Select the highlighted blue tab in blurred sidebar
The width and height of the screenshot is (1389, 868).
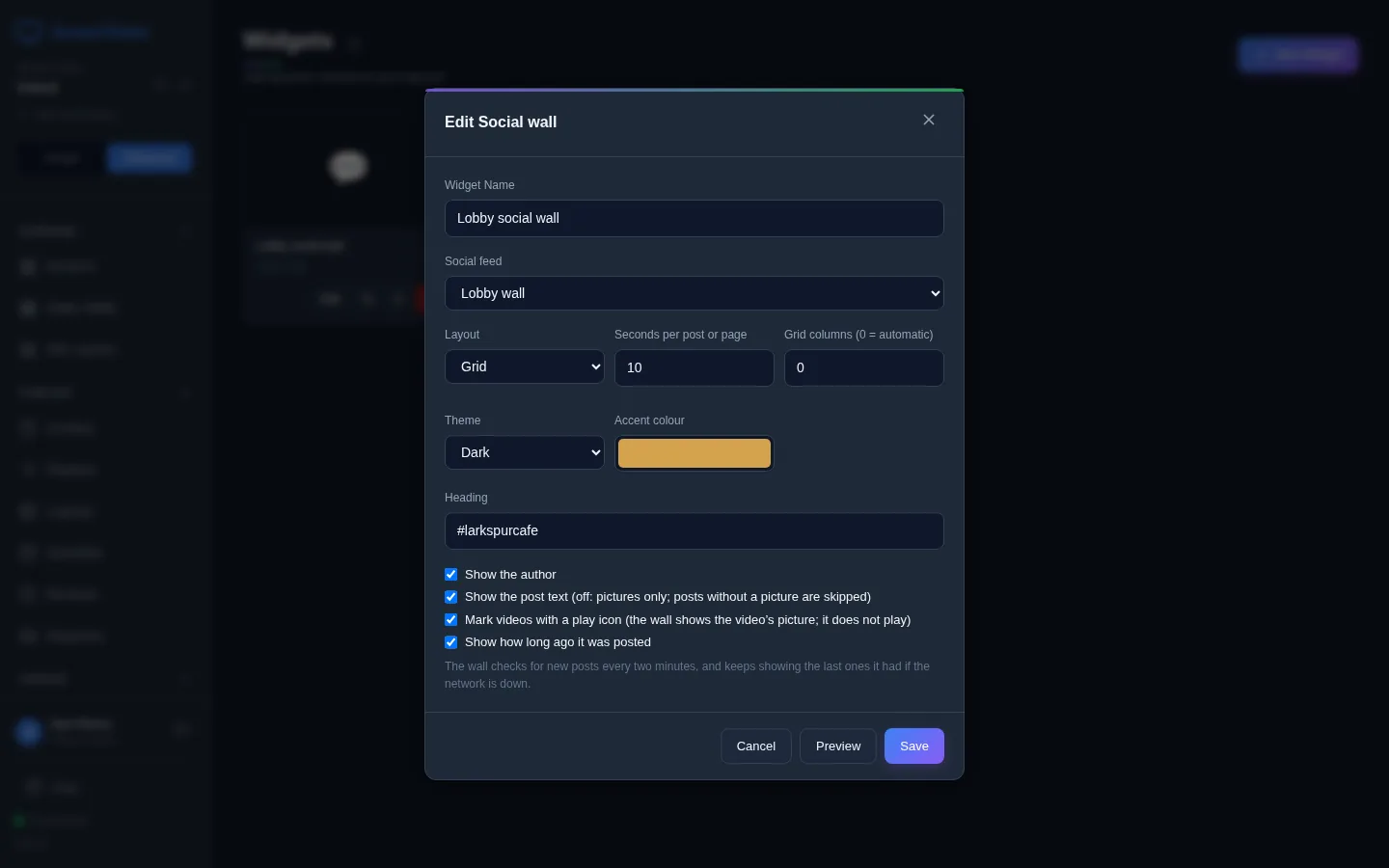150,158
